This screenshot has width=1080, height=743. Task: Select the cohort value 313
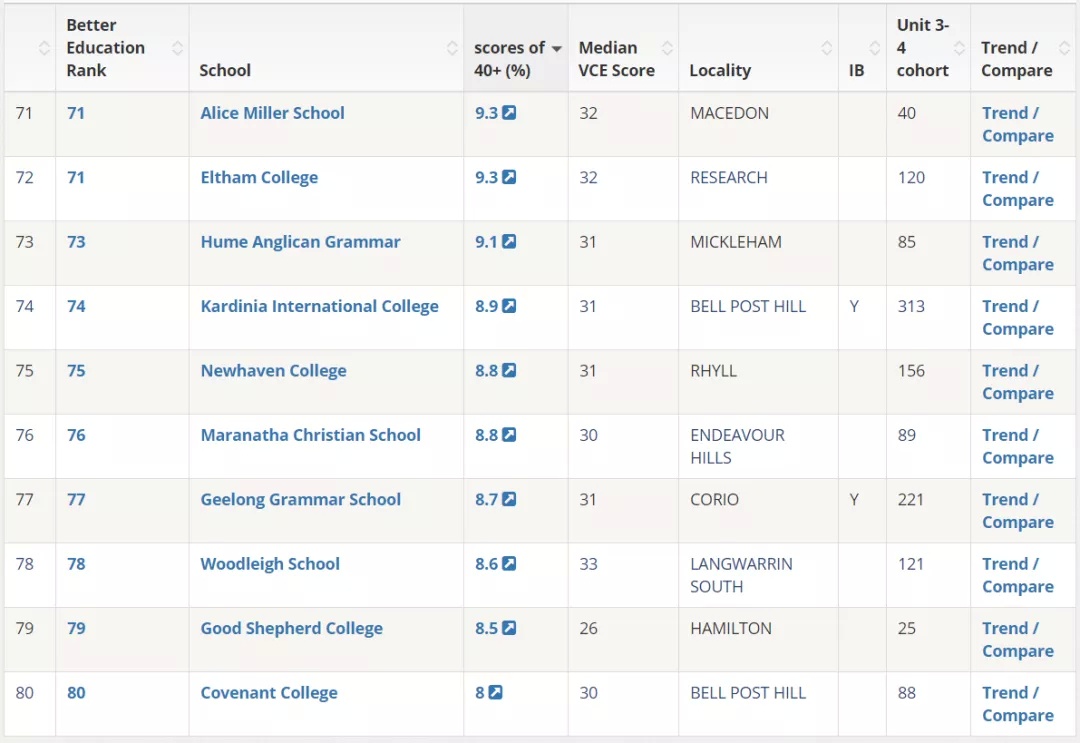911,306
